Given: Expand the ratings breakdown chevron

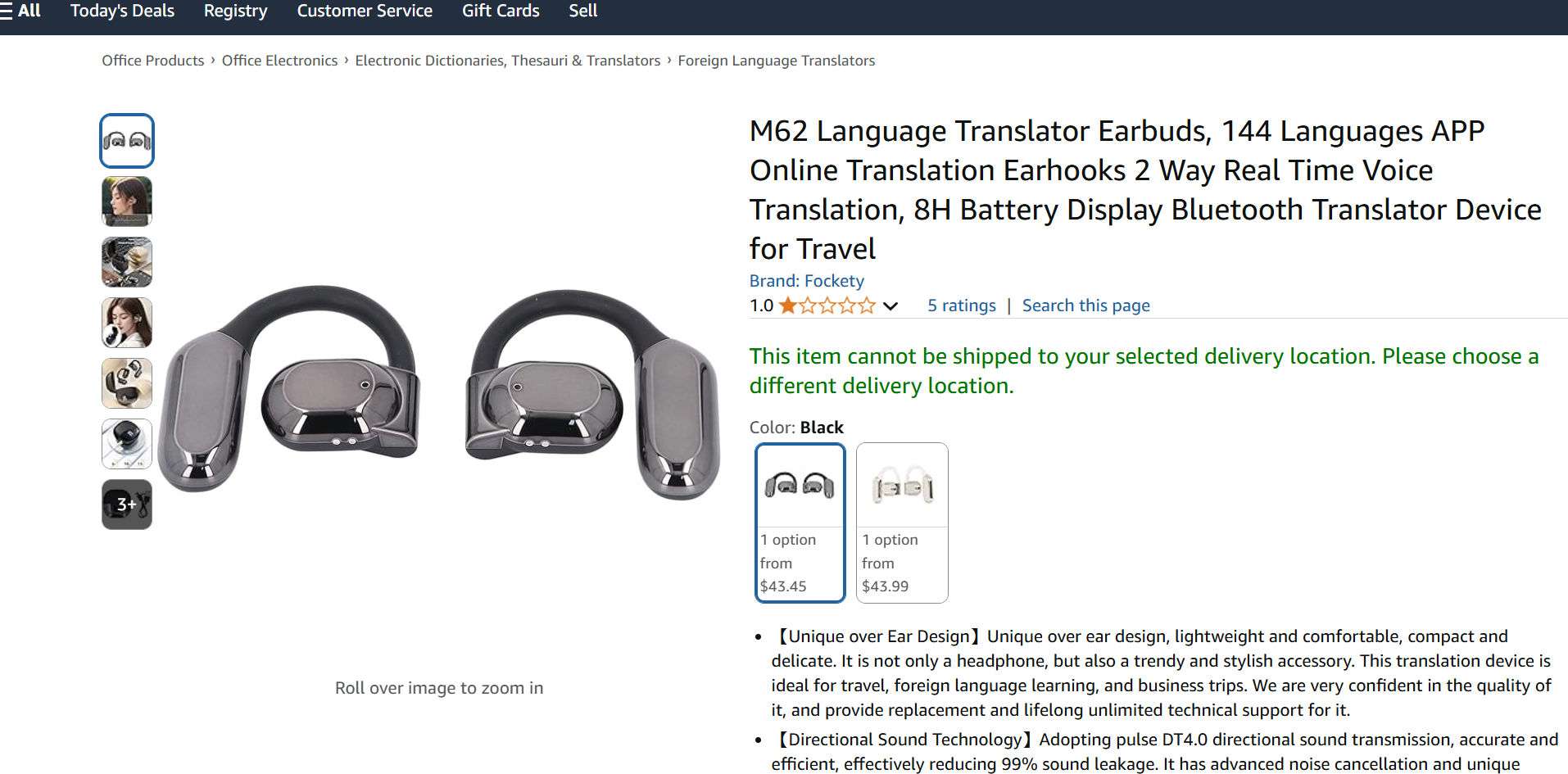Looking at the screenshot, I should coord(890,306).
